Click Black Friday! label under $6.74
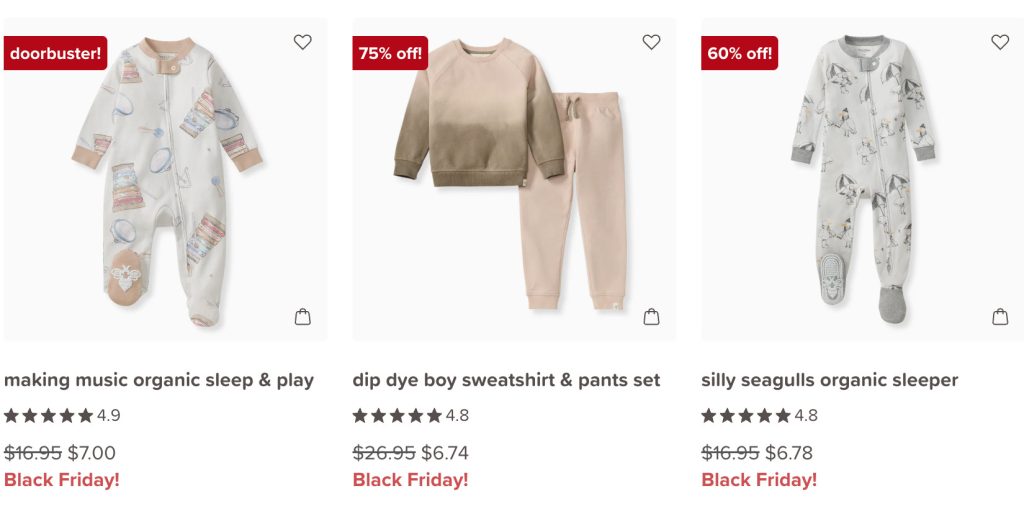Screen dimensions: 1024x514 [410, 480]
